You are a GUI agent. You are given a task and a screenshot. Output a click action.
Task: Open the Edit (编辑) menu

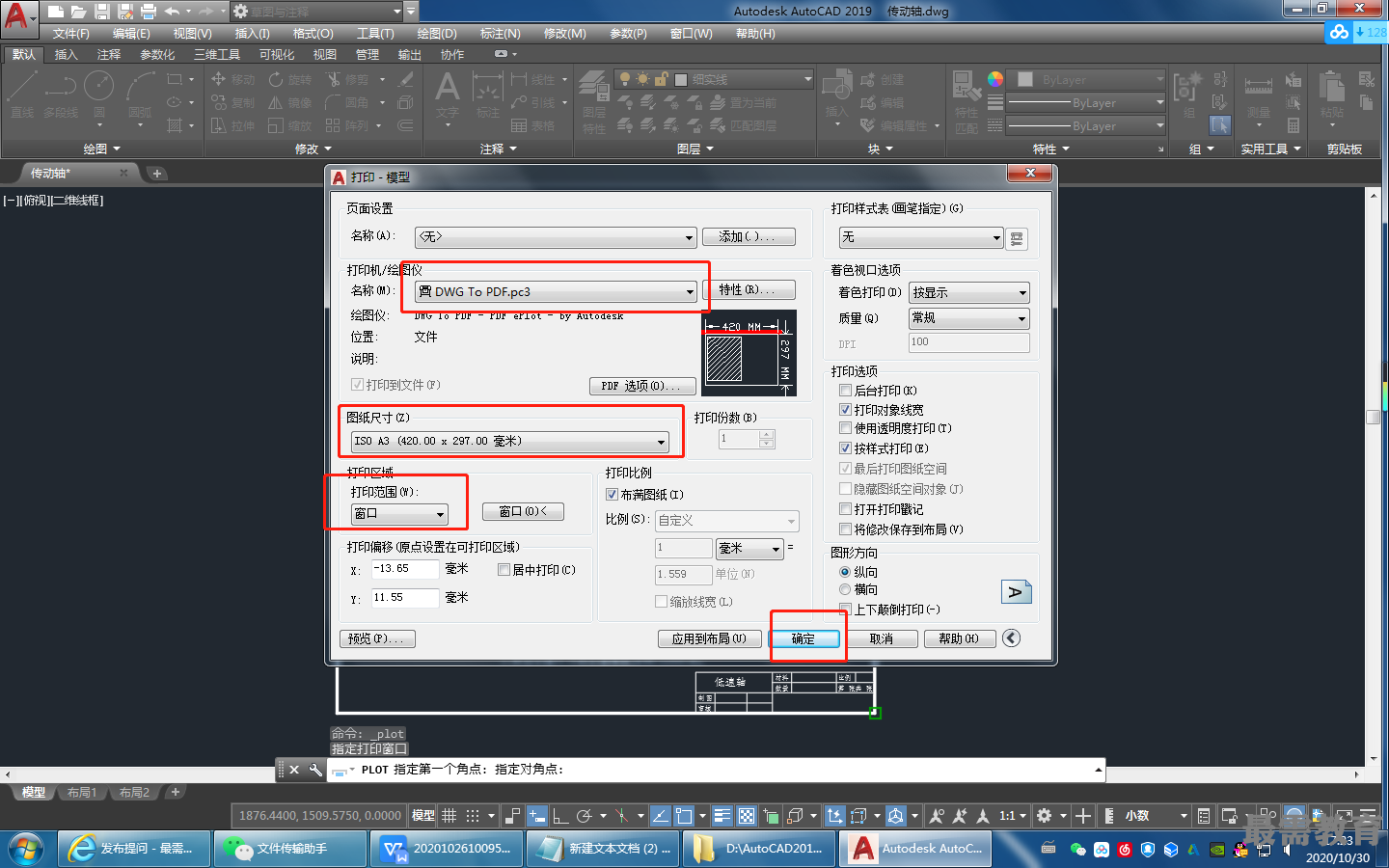pyautogui.click(x=131, y=34)
